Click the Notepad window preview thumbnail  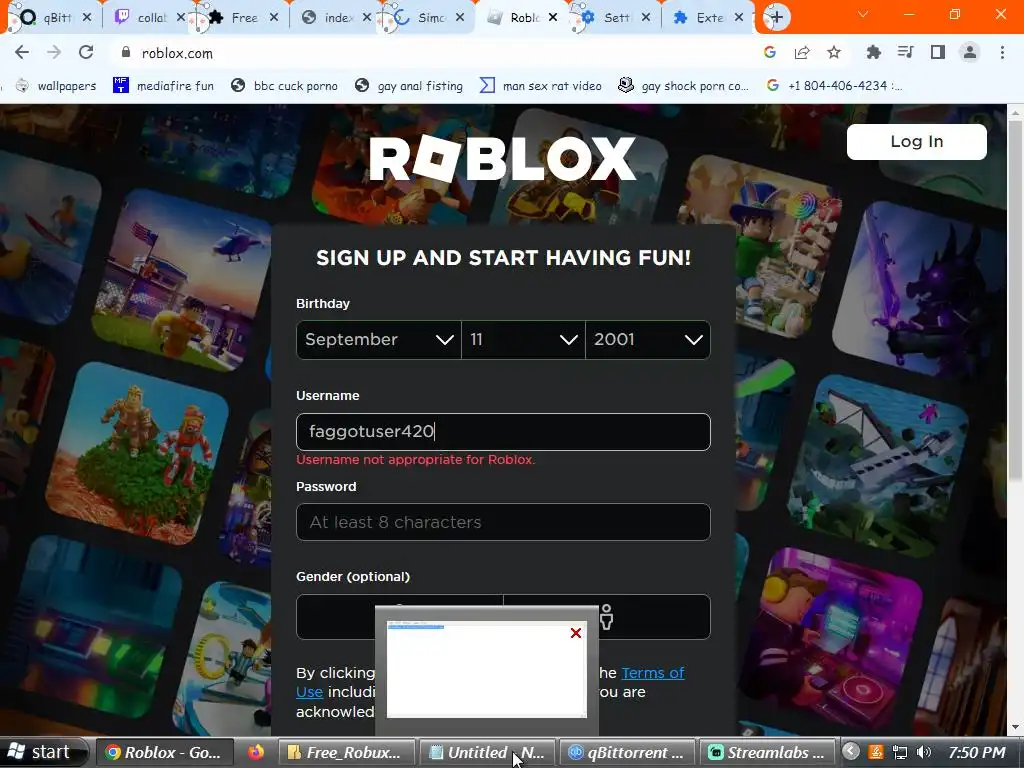(x=487, y=669)
